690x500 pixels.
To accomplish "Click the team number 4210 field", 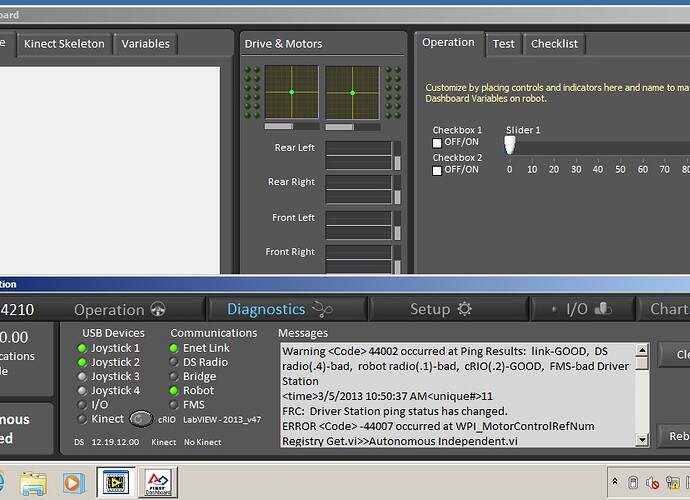I will click(18, 309).
